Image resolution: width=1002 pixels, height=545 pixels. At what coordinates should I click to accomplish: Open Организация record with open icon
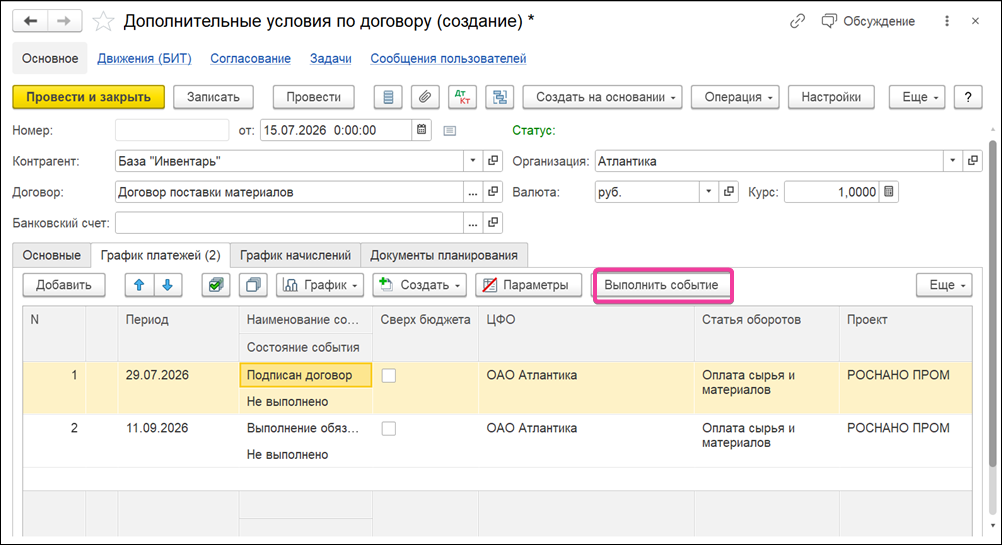(973, 161)
